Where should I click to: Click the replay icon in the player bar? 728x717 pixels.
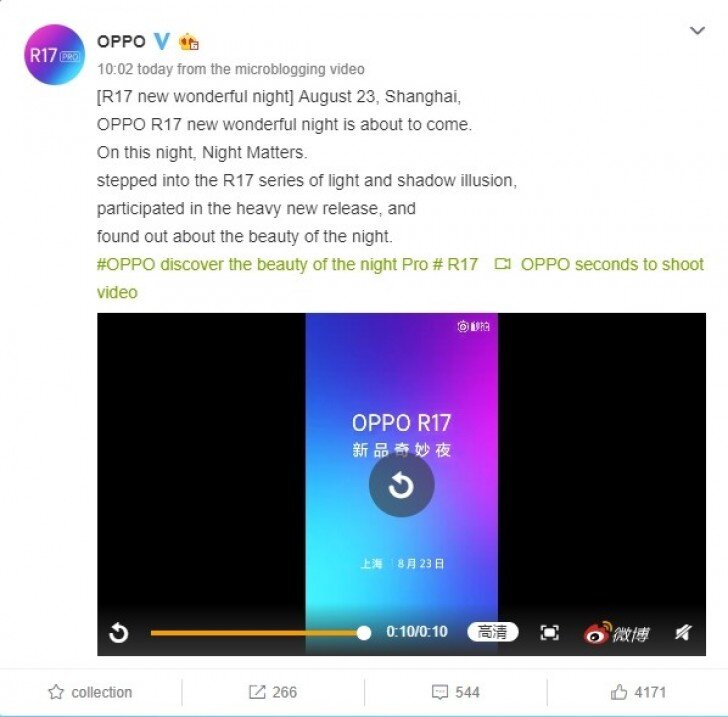[118, 632]
